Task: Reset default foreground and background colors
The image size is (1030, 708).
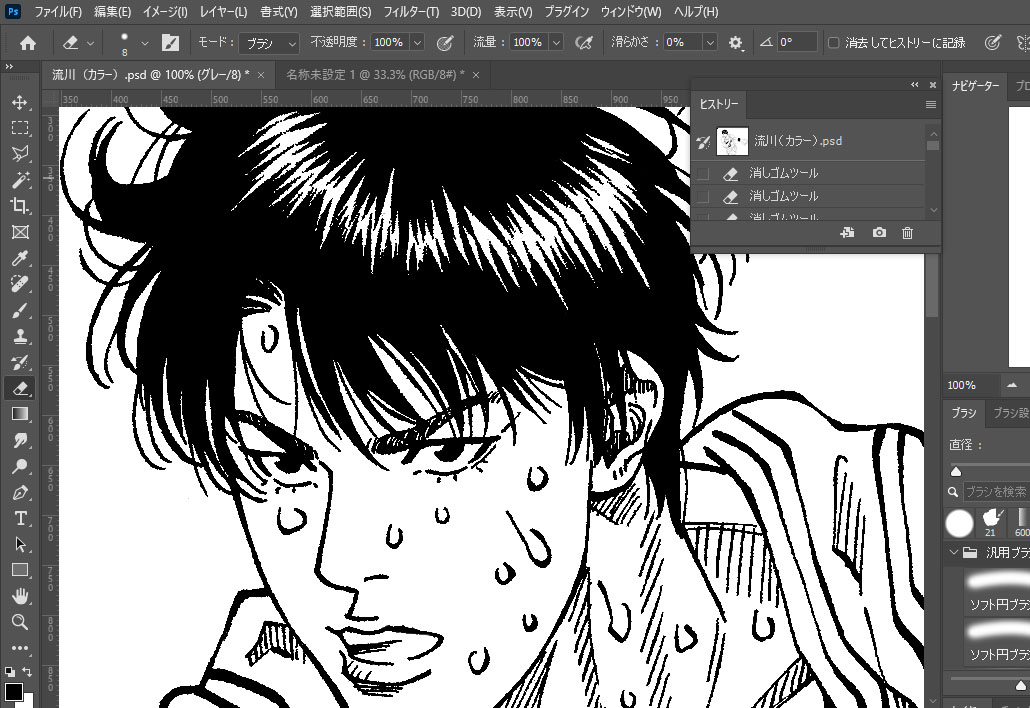Action: [x=9, y=672]
